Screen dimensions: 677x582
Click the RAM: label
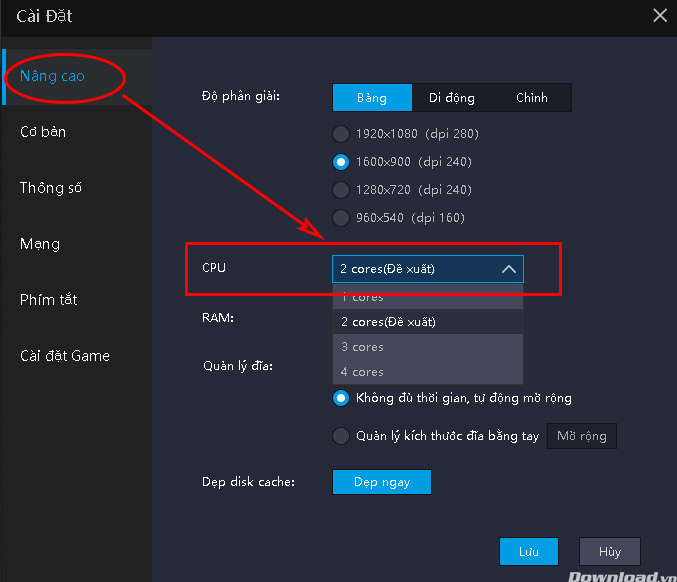coord(218,318)
